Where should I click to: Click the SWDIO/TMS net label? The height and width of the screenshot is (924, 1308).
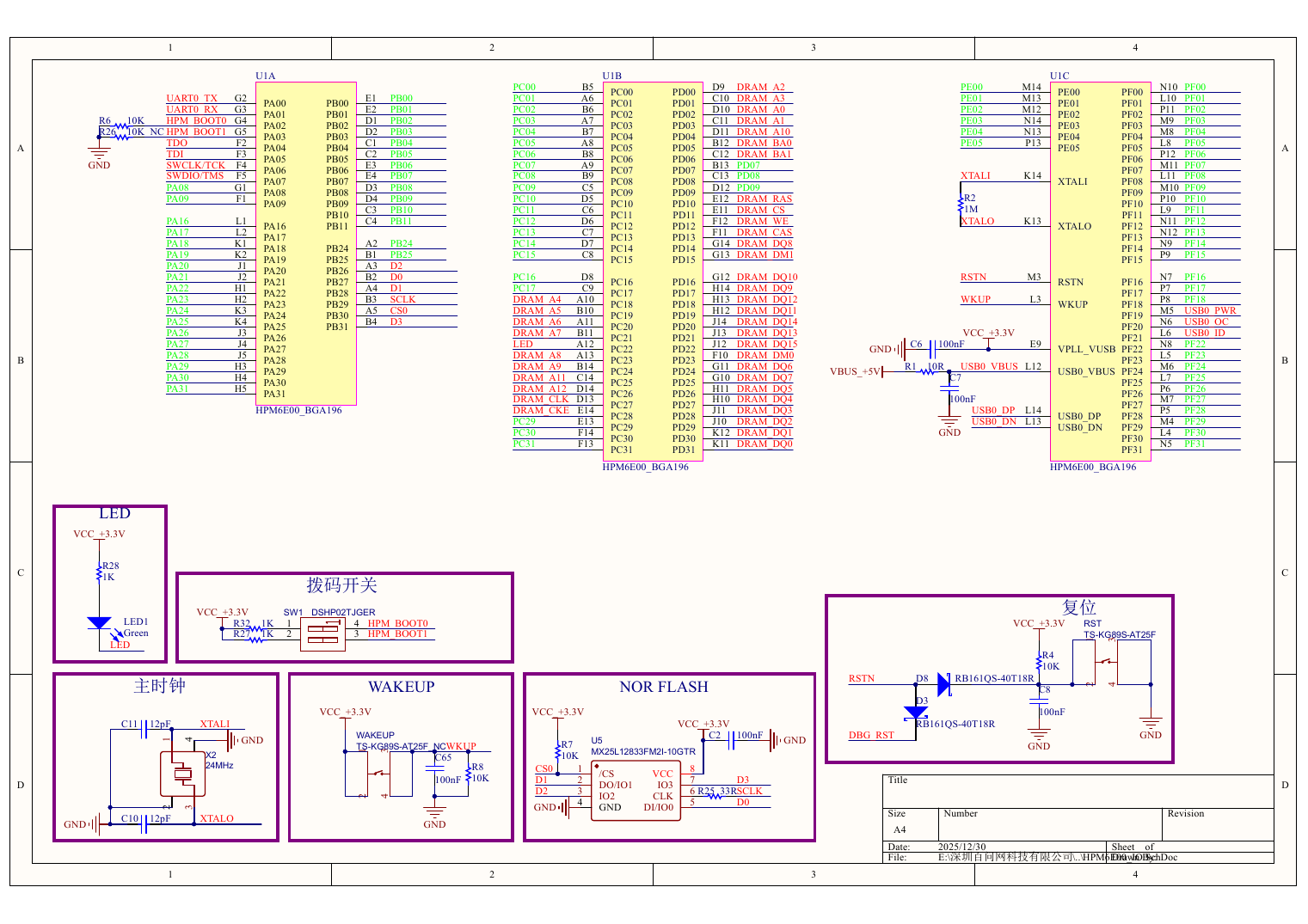click(x=195, y=175)
